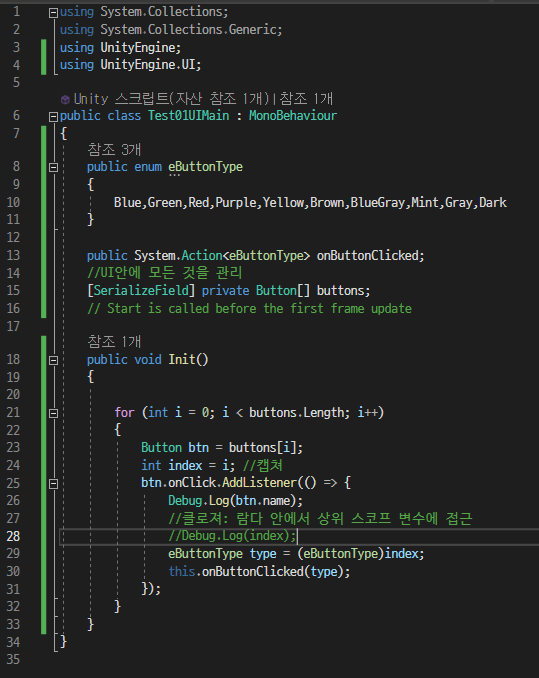
Task: Click line number 28 in the gutter
Action: click(x=13, y=537)
